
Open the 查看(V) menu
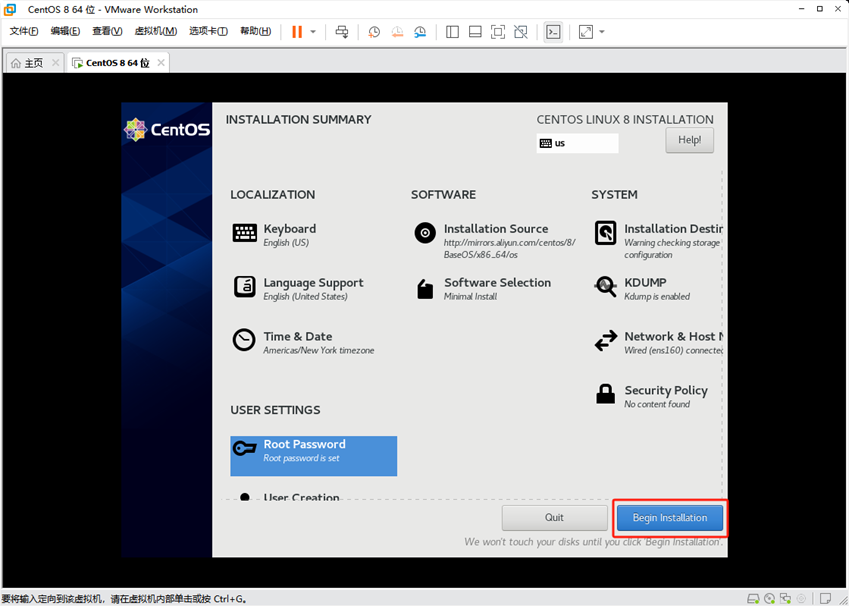(x=107, y=31)
